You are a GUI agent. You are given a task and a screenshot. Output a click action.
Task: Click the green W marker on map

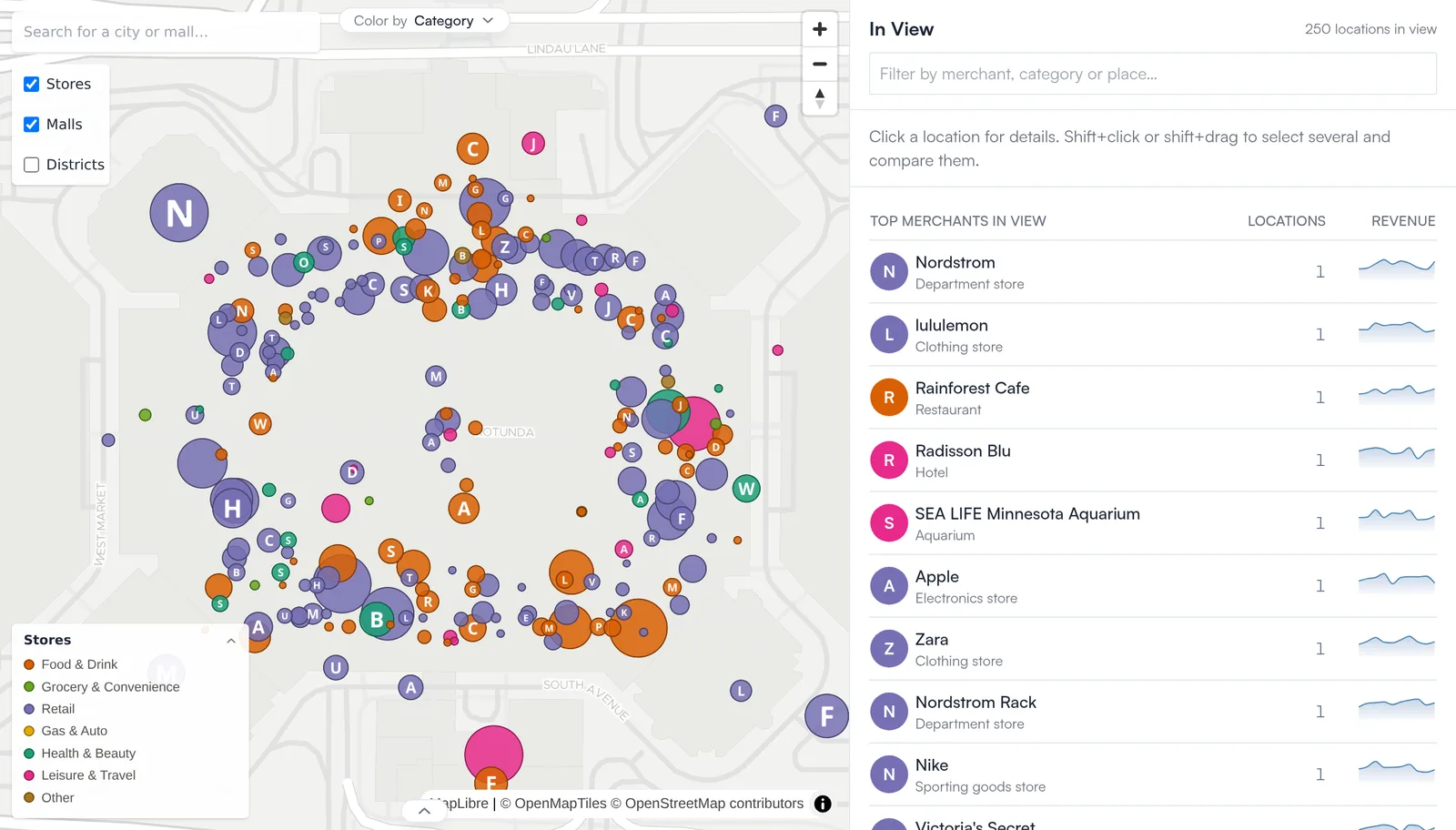coord(746,489)
